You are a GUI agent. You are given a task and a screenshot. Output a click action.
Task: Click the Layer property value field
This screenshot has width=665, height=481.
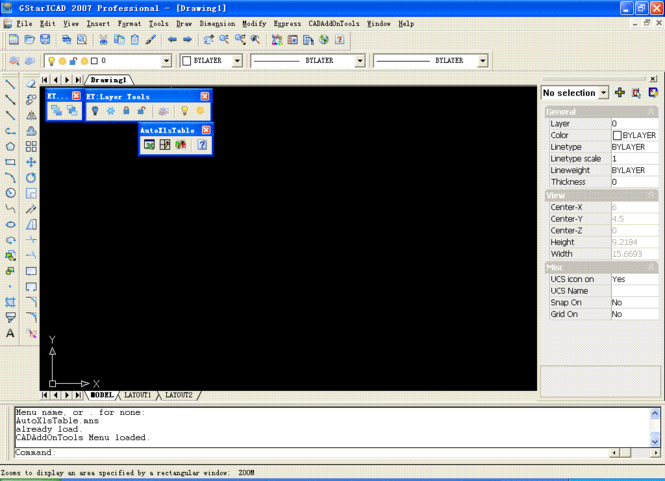point(634,123)
